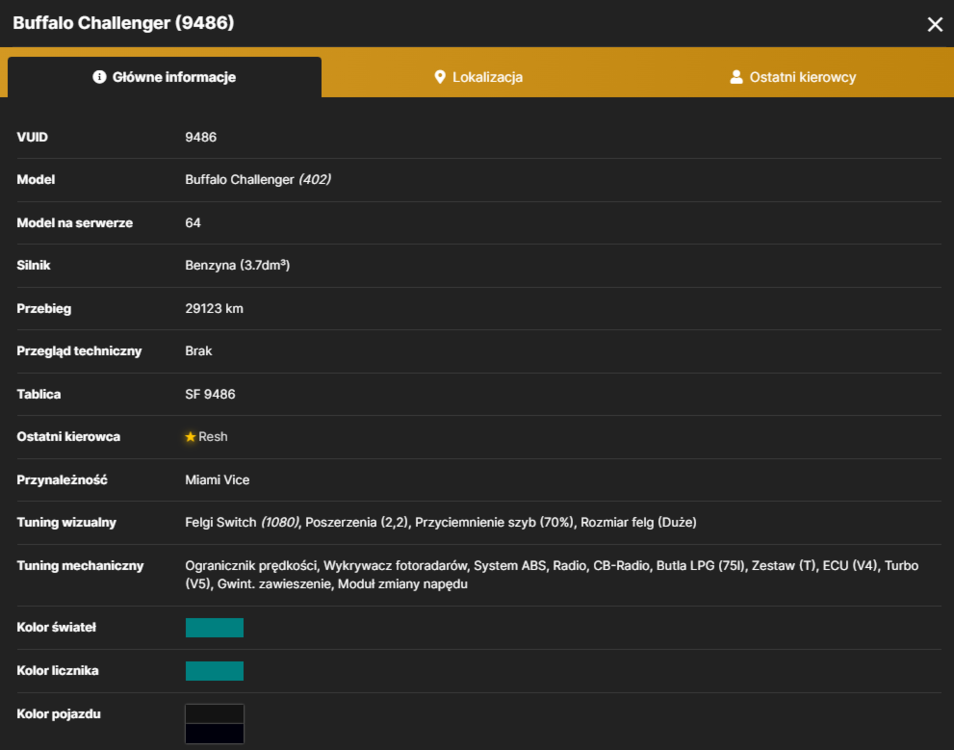Click the Ostatni kierowca label
The width and height of the screenshot is (954, 750).
pos(68,437)
